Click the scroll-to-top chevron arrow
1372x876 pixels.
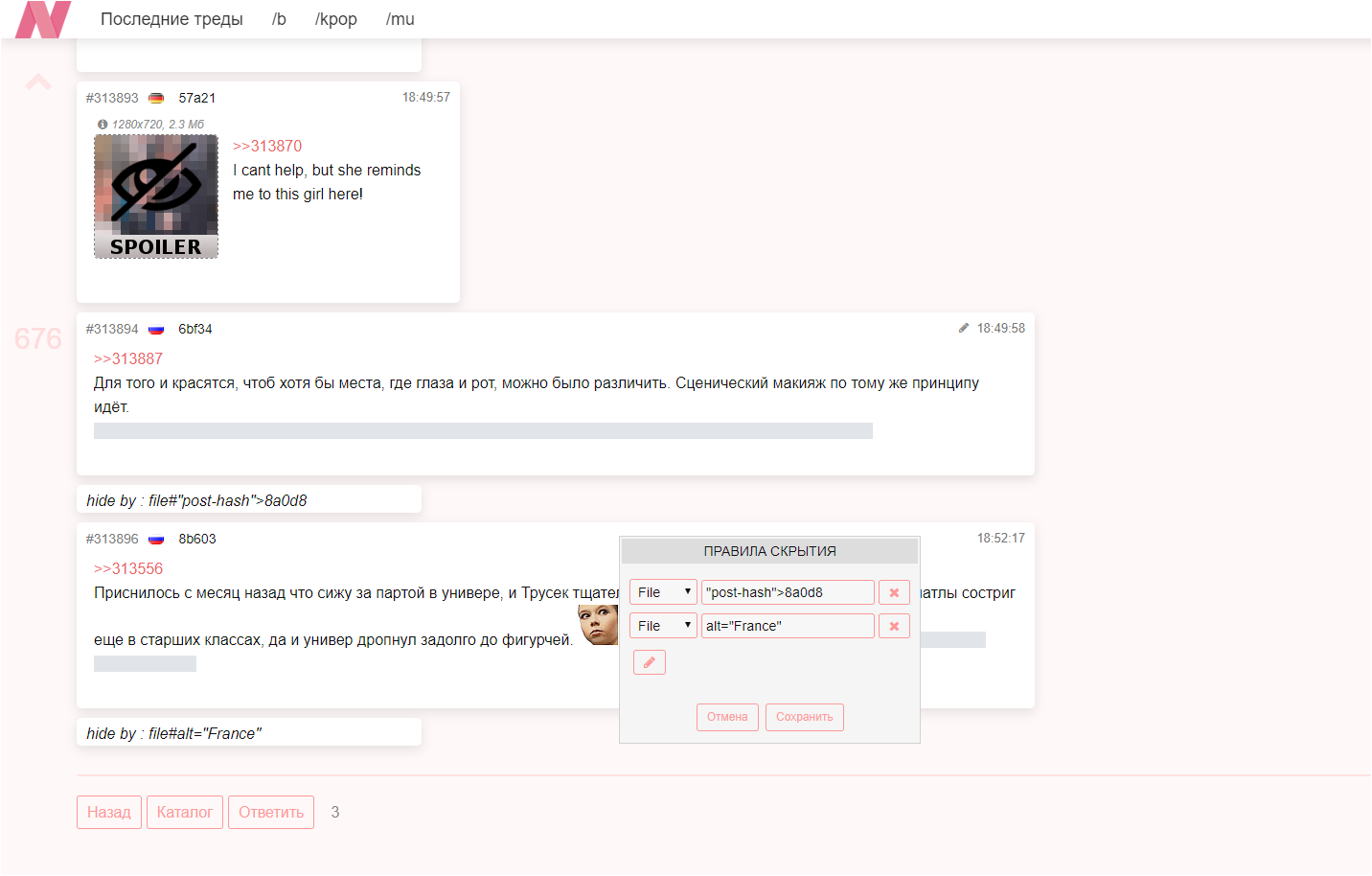[38, 82]
